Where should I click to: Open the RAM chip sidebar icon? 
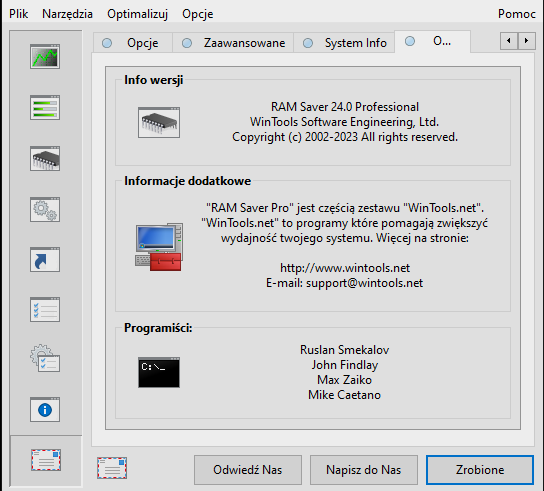click(45, 159)
